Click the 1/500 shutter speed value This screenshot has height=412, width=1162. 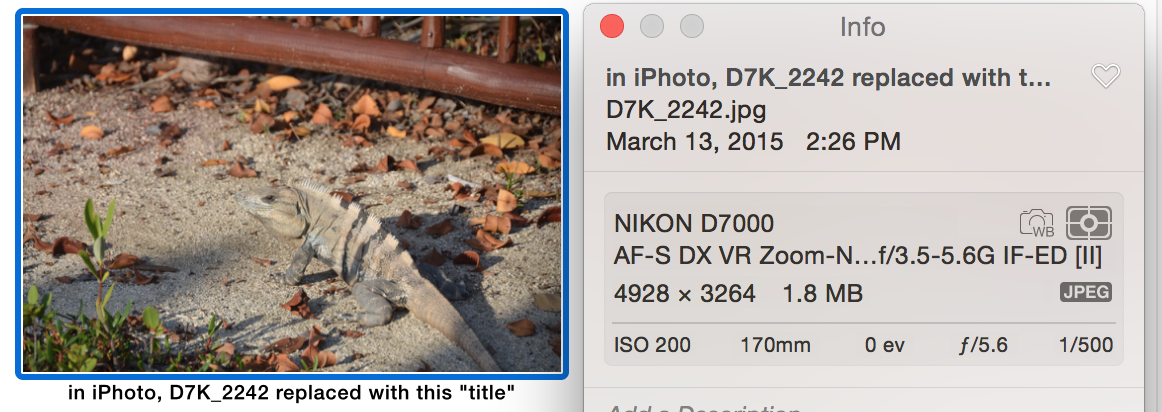pos(1086,345)
